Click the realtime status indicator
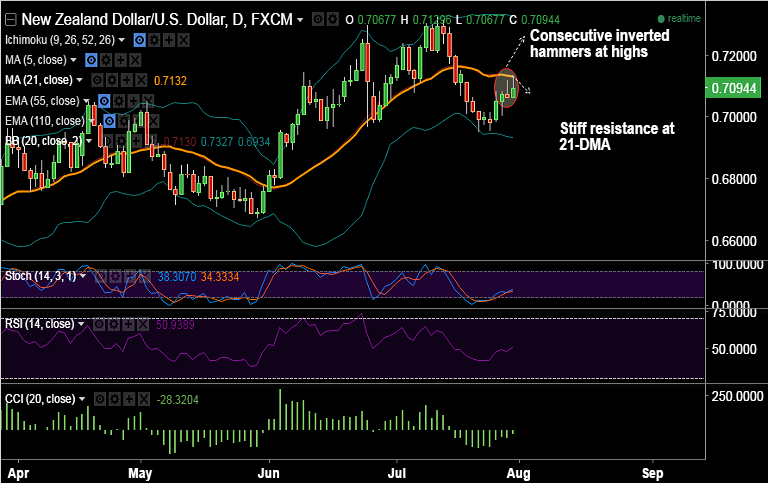768x483 pixels. (679, 19)
